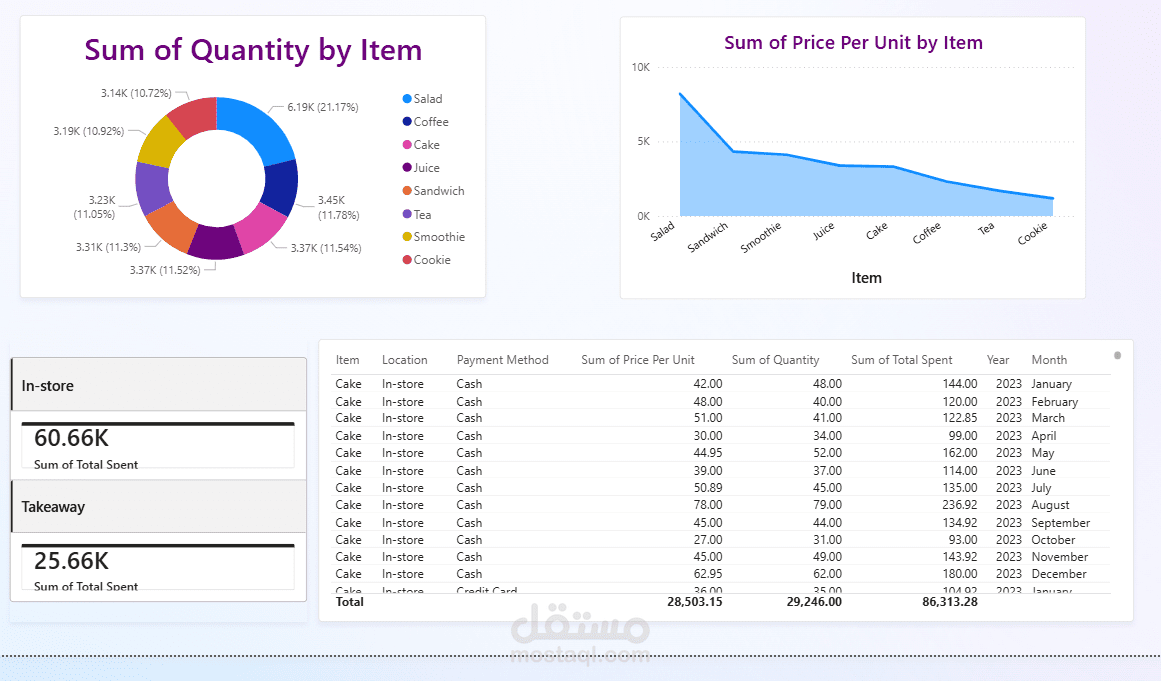The image size is (1161, 681).
Task: Sort table by Item column header
Action: tap(348, 360)
